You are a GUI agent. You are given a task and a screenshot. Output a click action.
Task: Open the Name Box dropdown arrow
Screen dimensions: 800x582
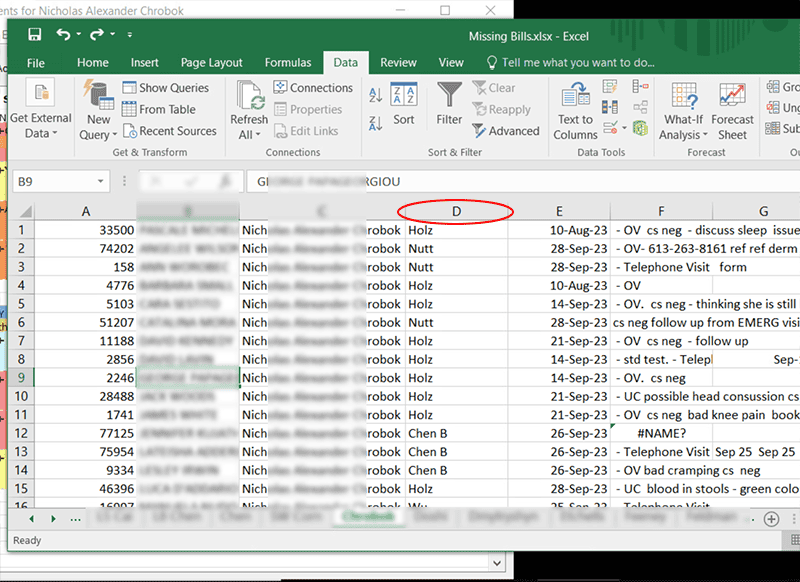tap(100, 182)
